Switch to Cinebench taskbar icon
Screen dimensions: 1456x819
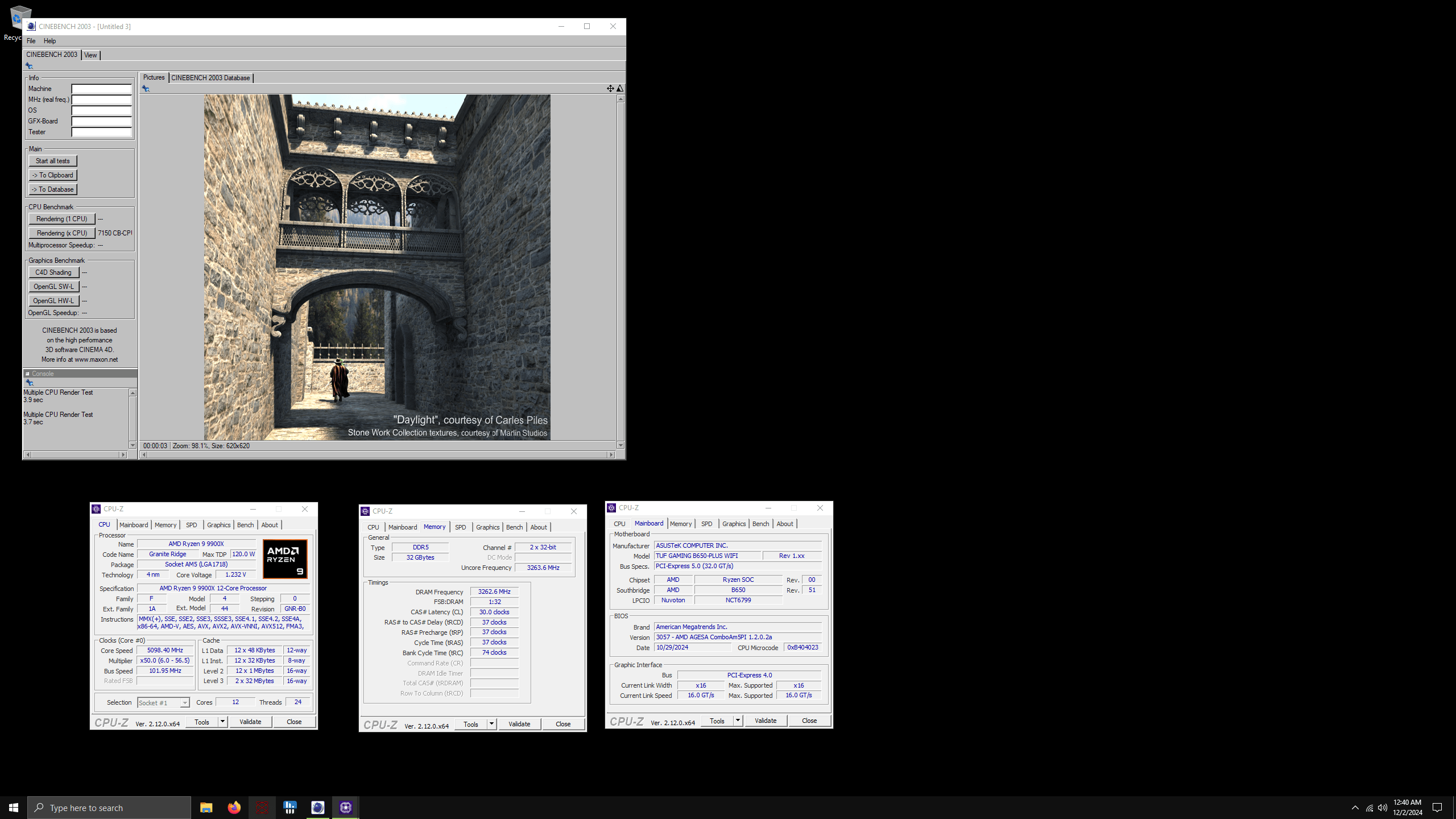coord(317,808)
